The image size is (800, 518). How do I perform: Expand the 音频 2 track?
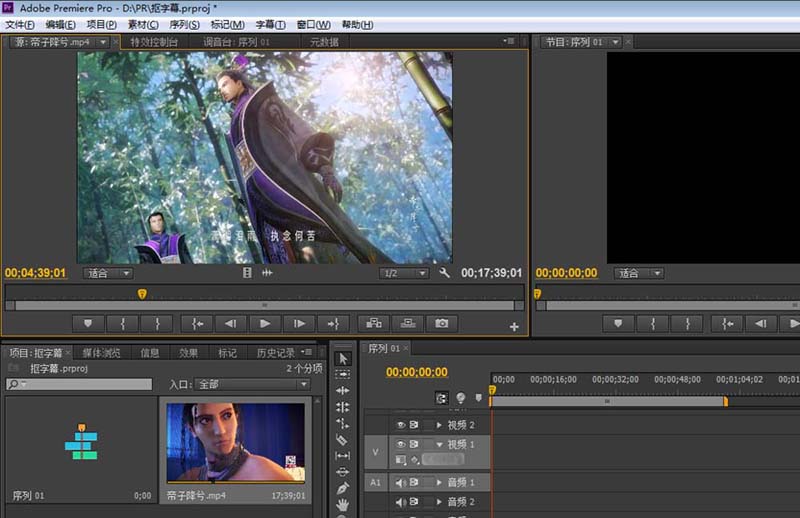click(x=439, y=502)
